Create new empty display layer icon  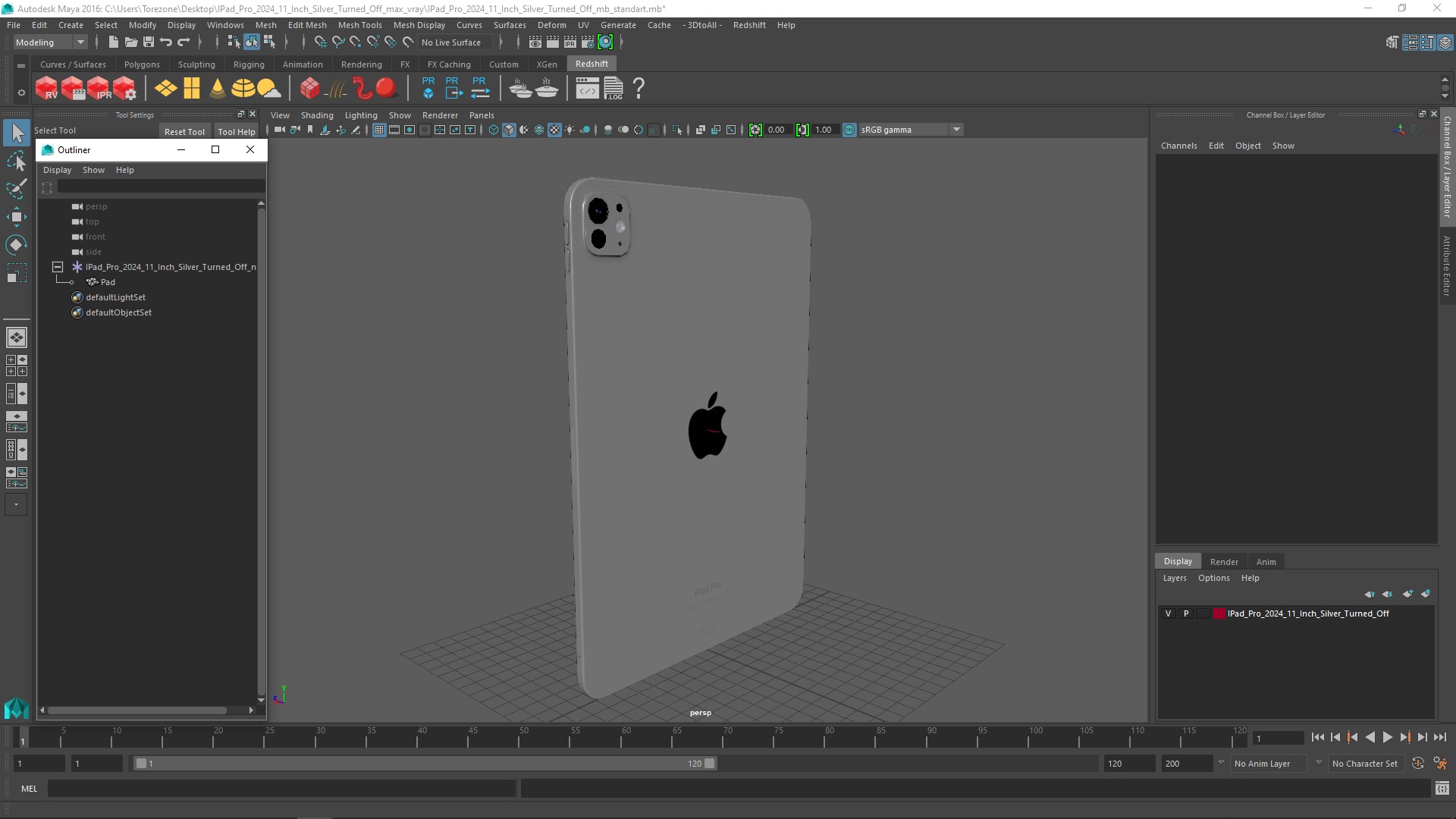tap(1408, 594)
